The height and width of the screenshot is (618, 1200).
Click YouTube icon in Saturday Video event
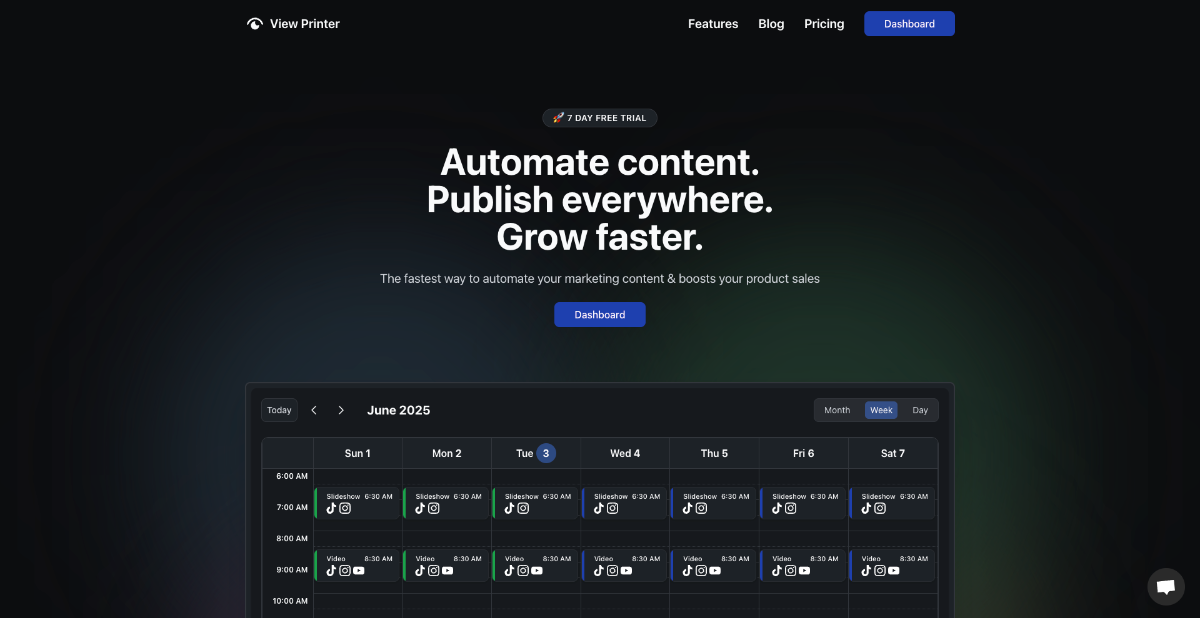tap(893, 571)
